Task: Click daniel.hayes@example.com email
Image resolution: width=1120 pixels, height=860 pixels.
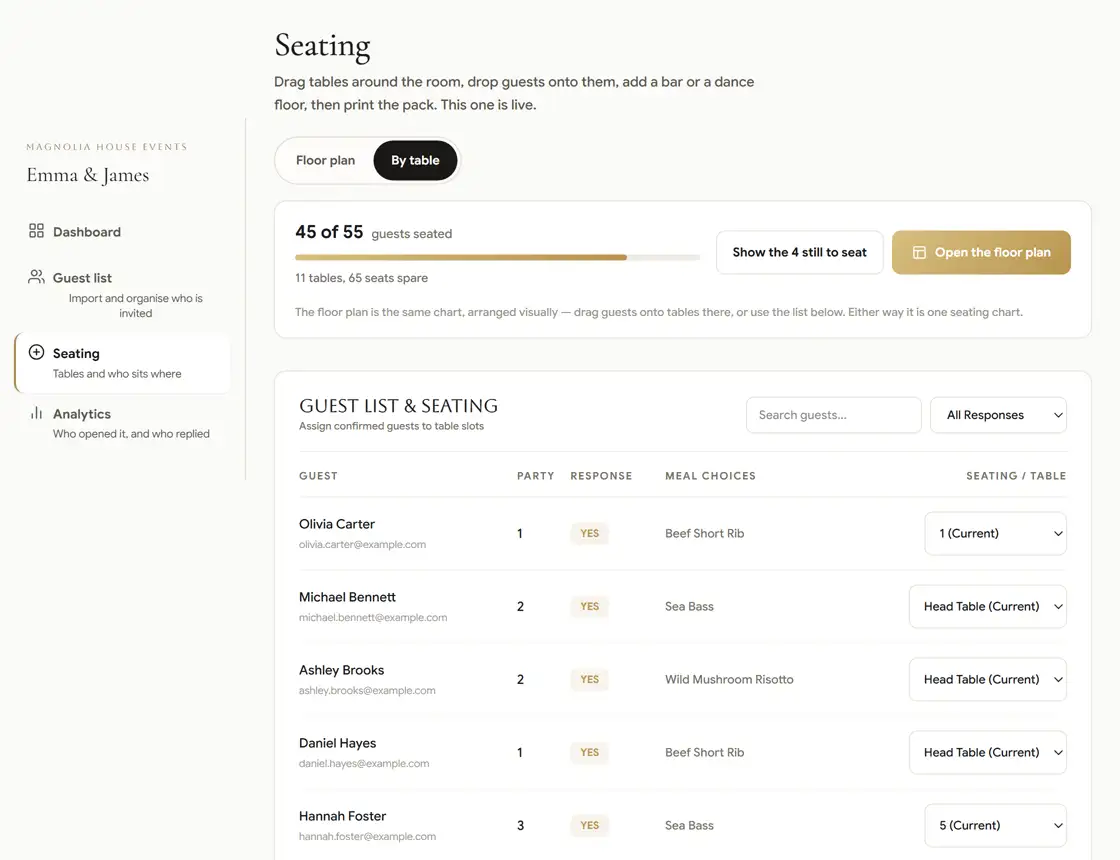Action: [364, 763]
